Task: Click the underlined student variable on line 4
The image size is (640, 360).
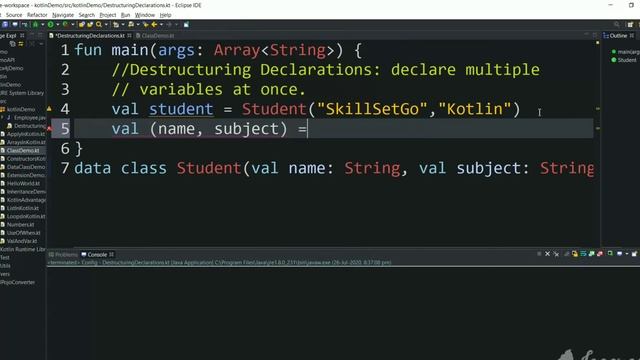Action: (x=181, y=109)
